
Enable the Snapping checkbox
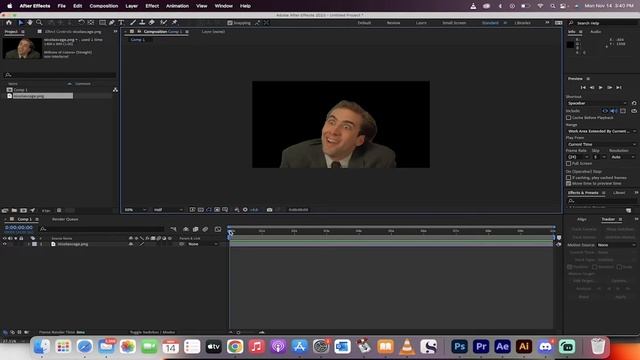click(230, 23)
